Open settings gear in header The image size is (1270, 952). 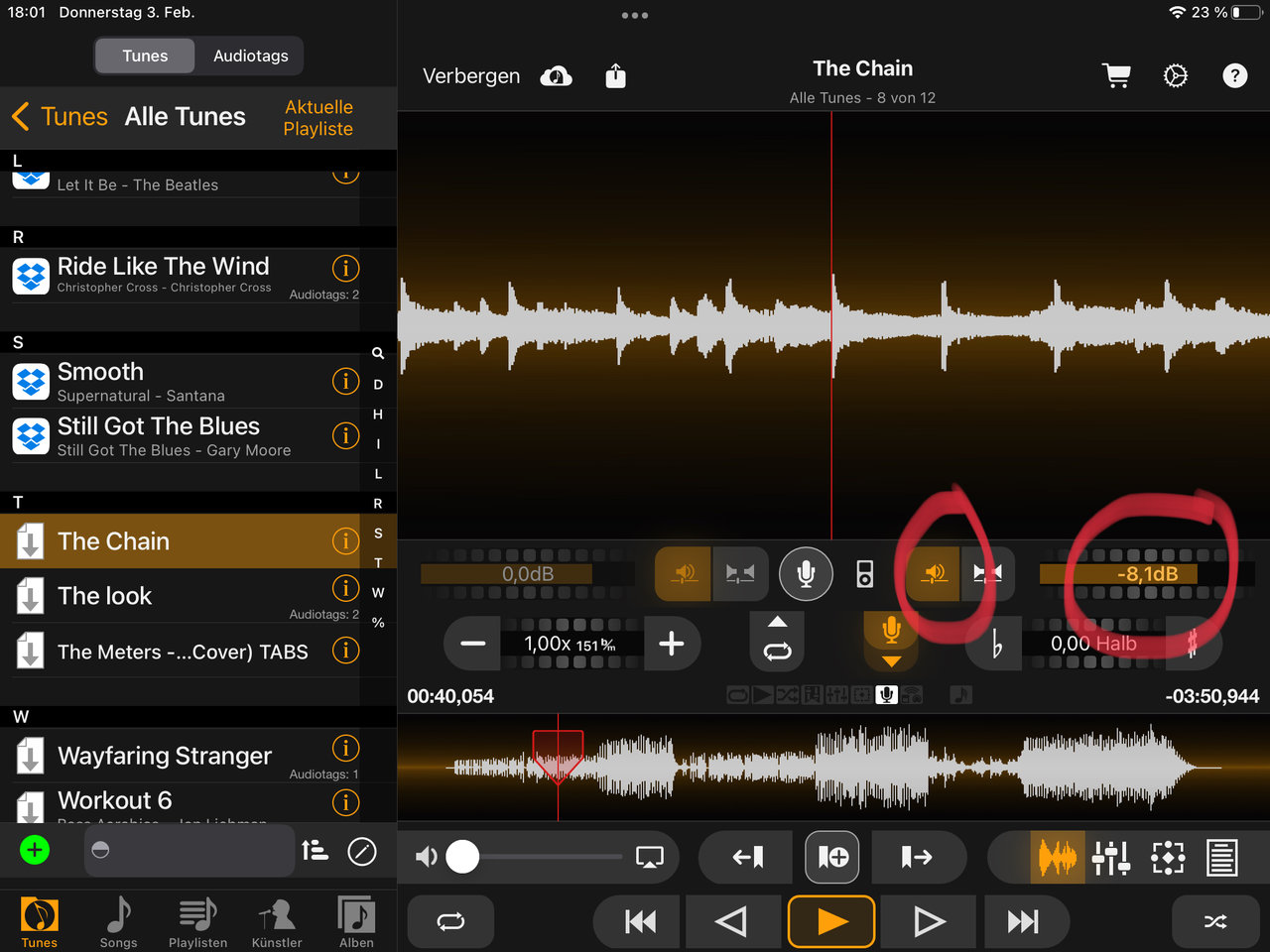(x=1176, y=76)
